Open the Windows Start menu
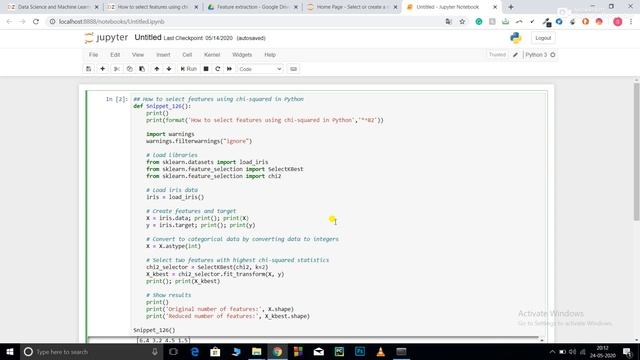Screen dimensions: 640x360 pyautogui.click(x=10, y=352)
